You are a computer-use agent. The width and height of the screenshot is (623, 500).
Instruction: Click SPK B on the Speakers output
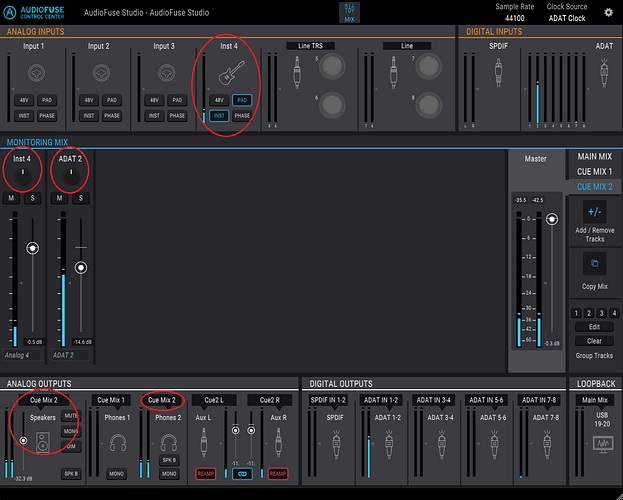(72, 474)
